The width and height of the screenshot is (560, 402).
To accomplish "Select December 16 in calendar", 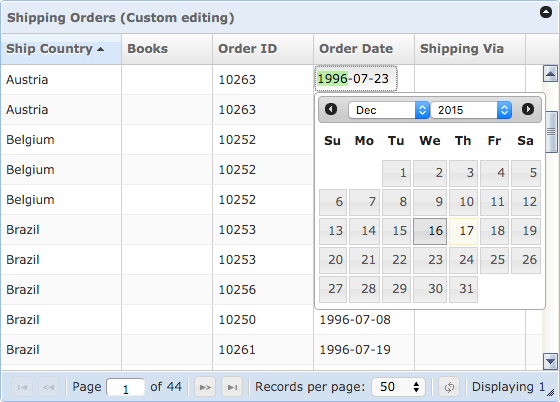I will click(430, 231).
